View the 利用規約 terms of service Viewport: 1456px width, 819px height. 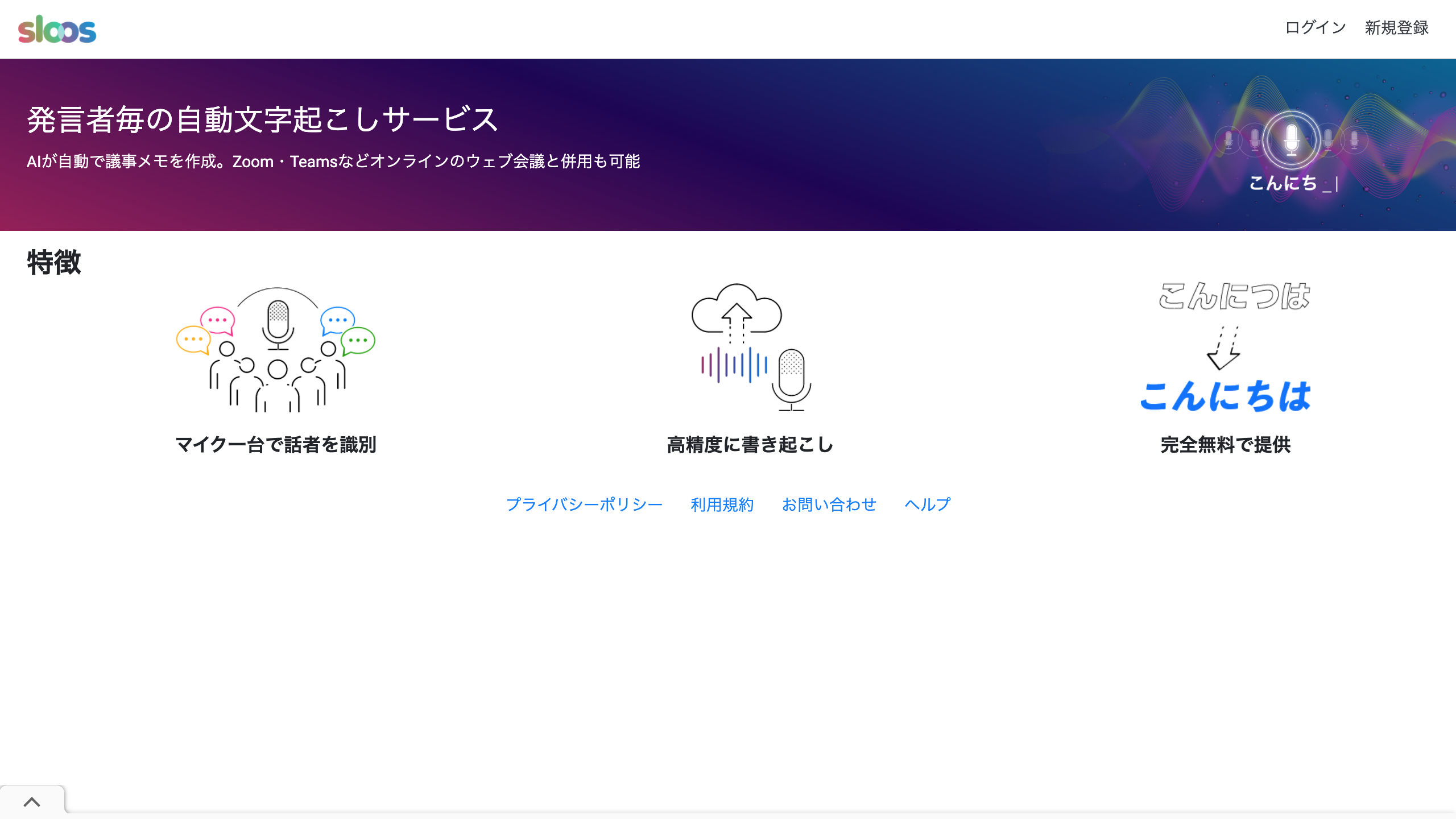(x=723, y=504)
